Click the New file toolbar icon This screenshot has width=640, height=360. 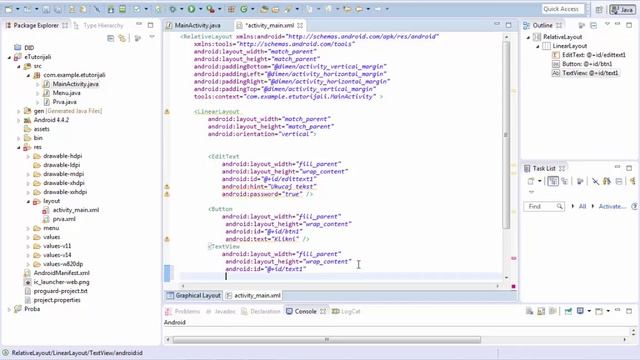pyautogui.click(x=9, y=9)
